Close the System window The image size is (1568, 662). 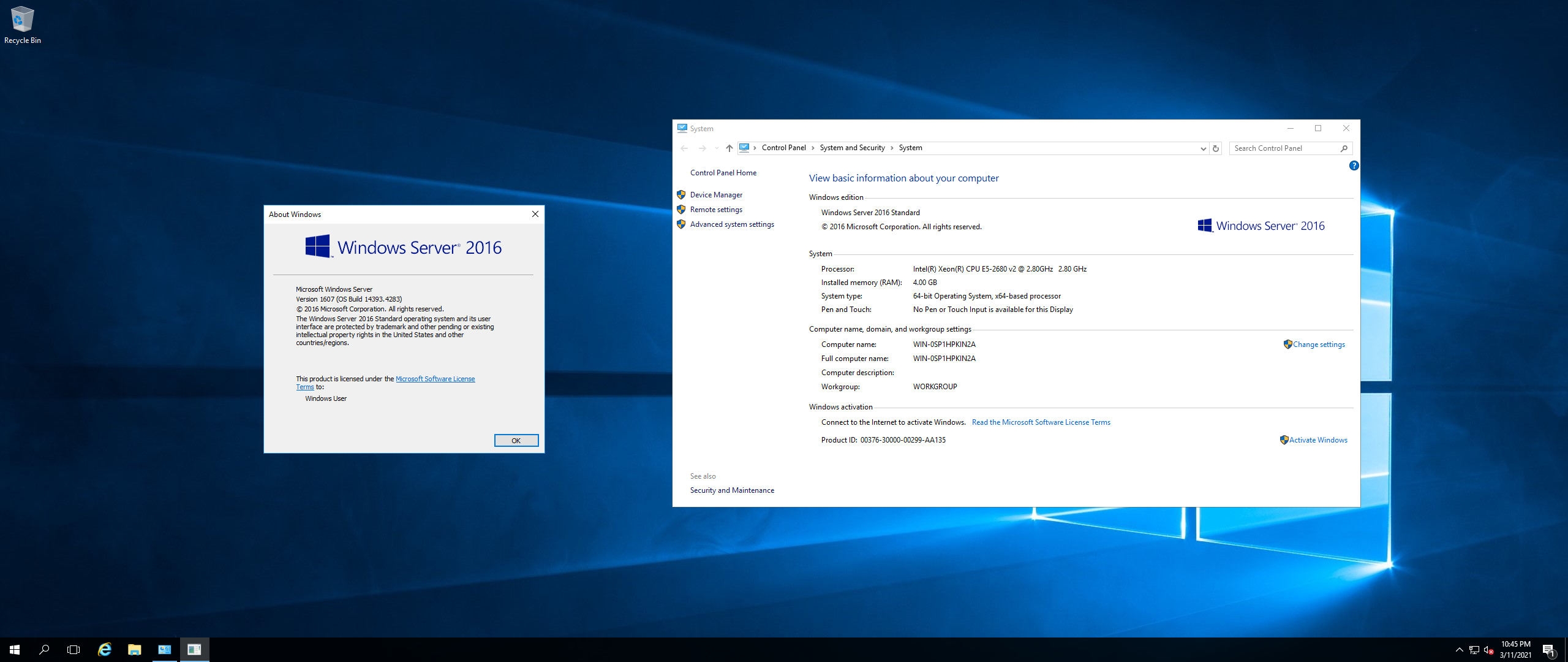point(1346,128)
